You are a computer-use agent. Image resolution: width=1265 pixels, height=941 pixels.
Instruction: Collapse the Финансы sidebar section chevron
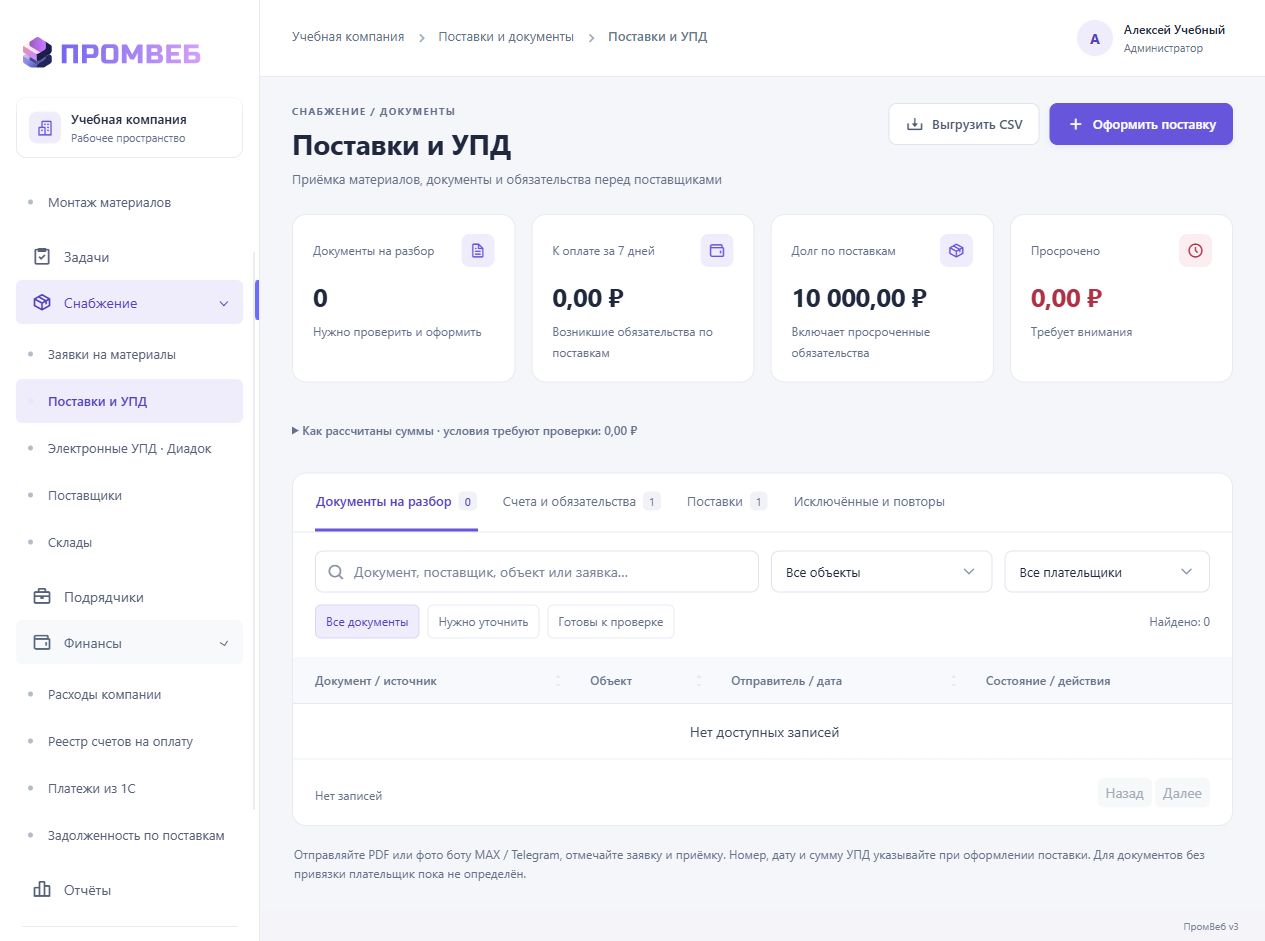(x=224, y=644)
